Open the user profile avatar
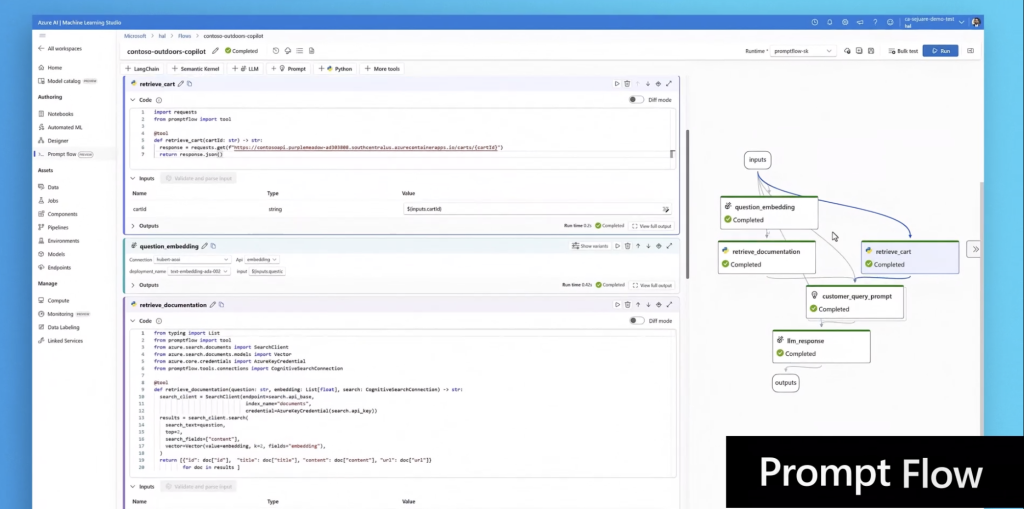 click(976, 22)
